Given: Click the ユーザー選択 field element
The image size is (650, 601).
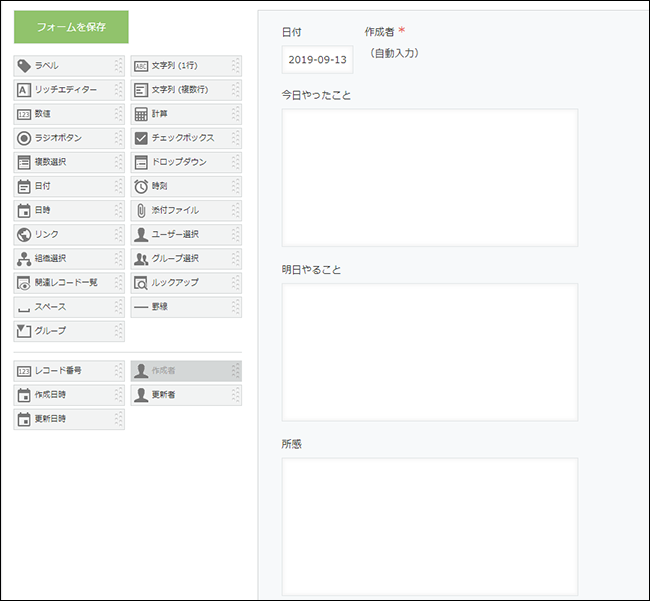Looking at the screenshot, I should (x=185, y=234).
